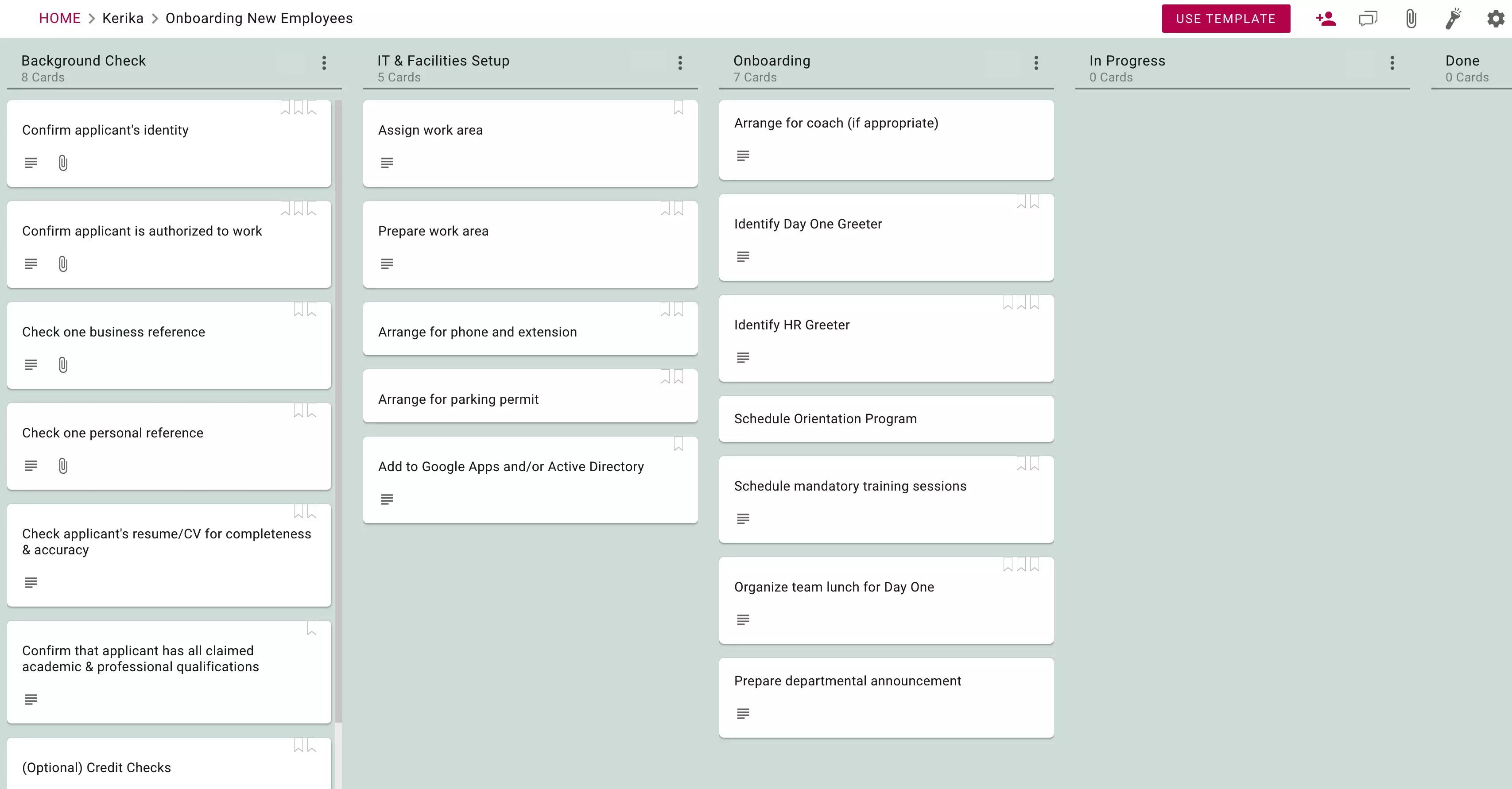Open attachment icon on Confirm applicant's identity
The image size is (1512, 789).
63,162
